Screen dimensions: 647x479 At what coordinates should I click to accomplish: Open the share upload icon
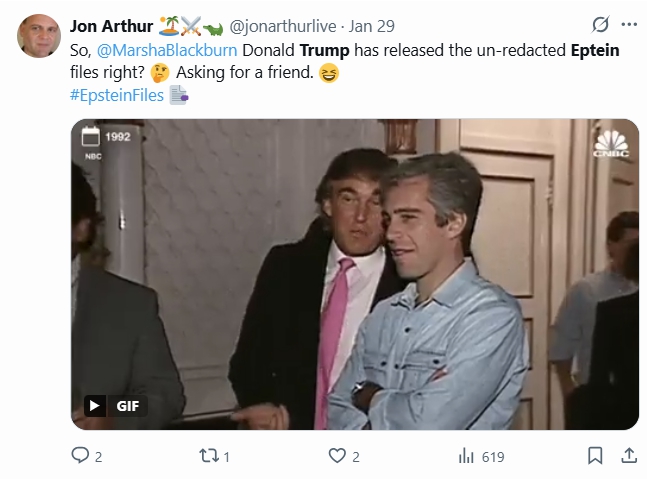(628, 455)
